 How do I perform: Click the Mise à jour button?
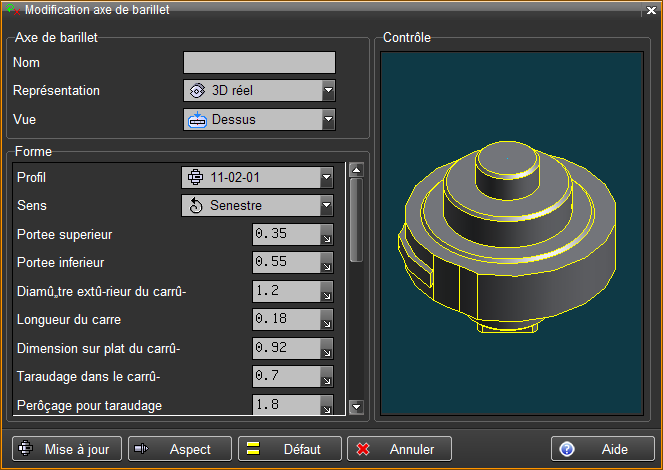67,449
